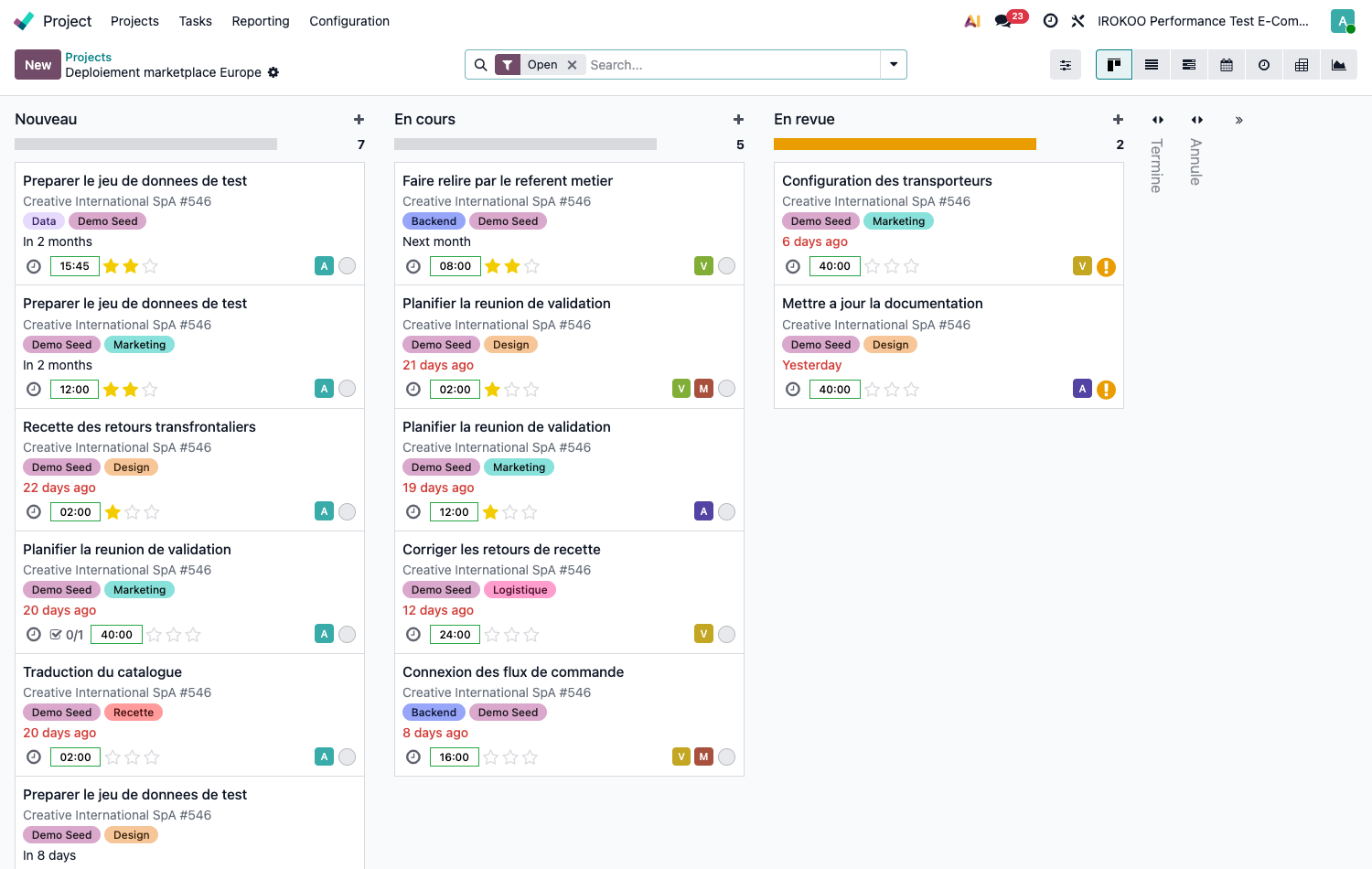Image resolution: width=1372 pixels, height=869 pixels.
Task: Switch to Graph view
Action: click(x=1339, y=65)
